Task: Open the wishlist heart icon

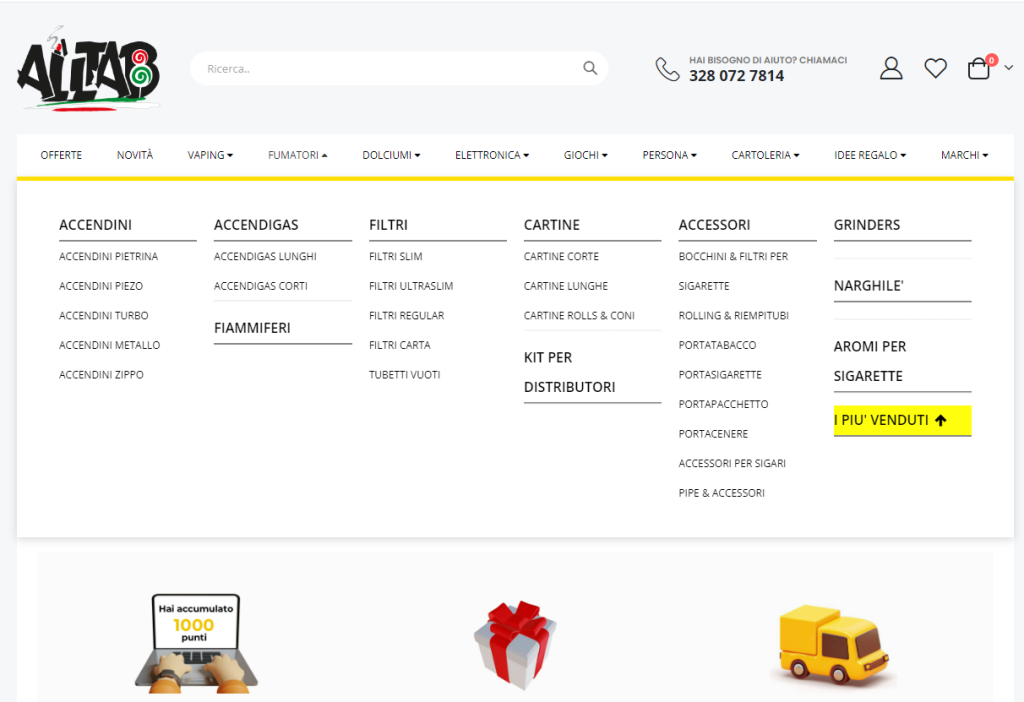Action: tap(935, 68)
